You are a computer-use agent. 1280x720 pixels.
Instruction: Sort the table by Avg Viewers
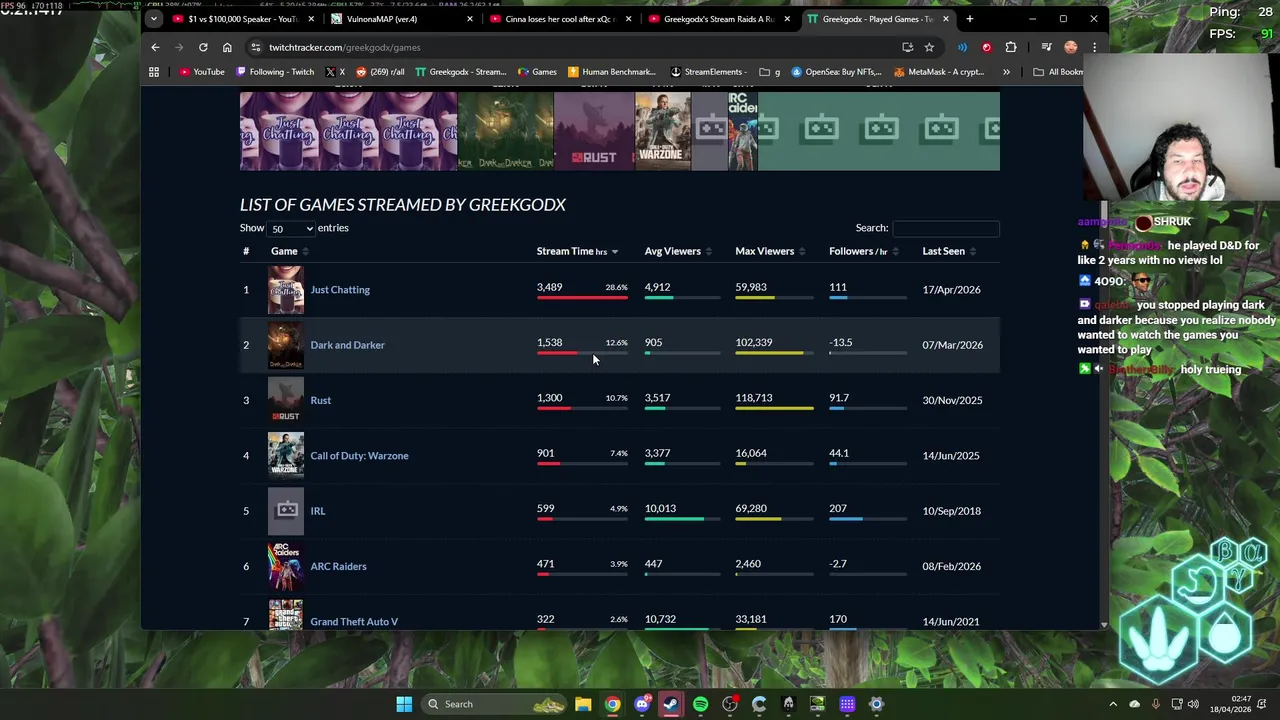click(x=678, y=251)
